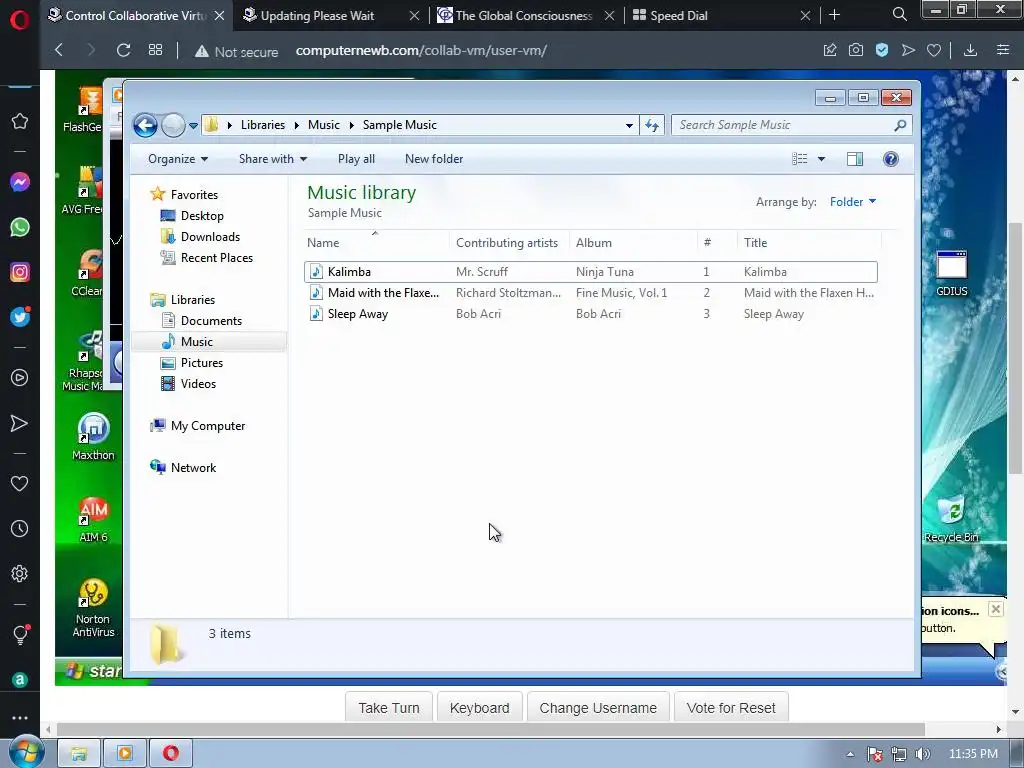Viewport: 1024px width, 768px height.
Task: Expand address bar history dropdown
Action: [x=629, y=125]
